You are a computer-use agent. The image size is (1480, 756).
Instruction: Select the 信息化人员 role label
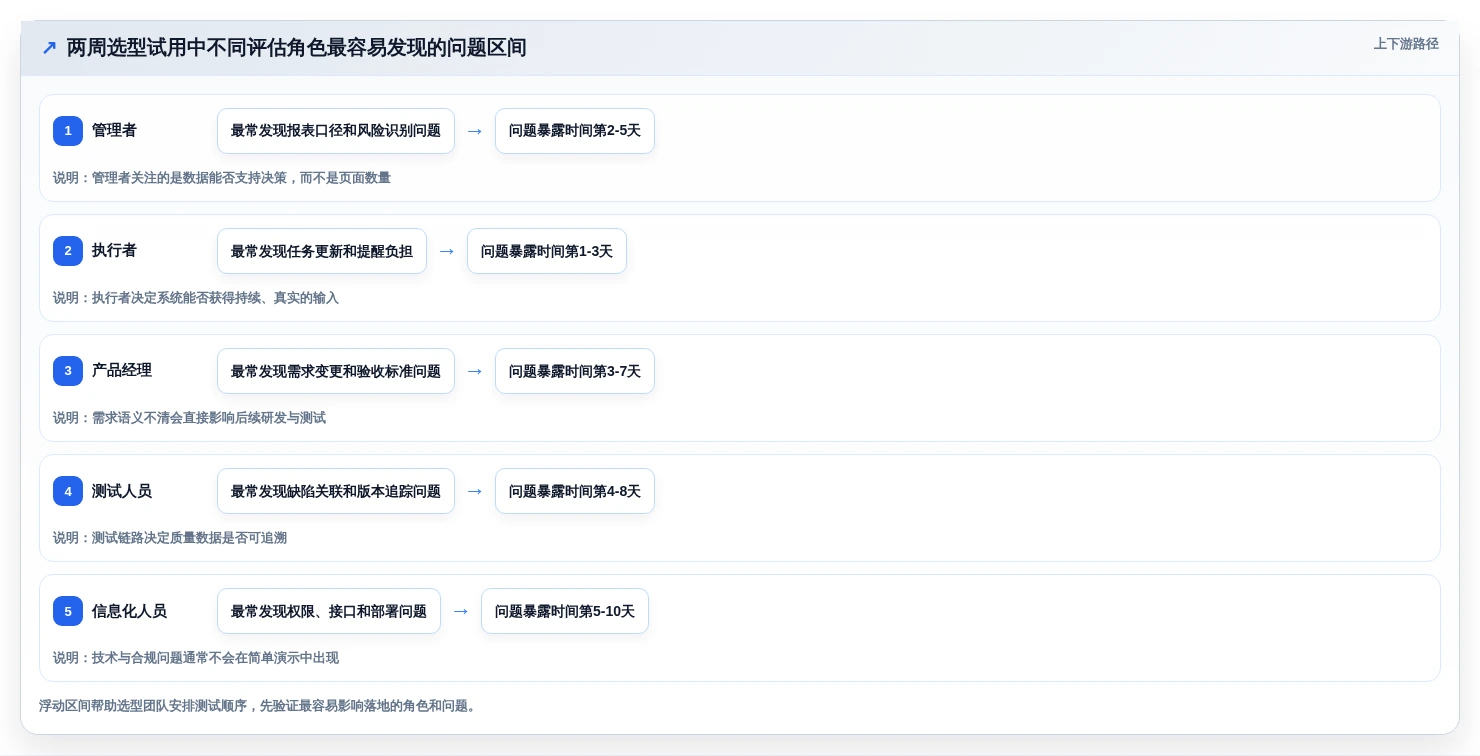point(129,611)
